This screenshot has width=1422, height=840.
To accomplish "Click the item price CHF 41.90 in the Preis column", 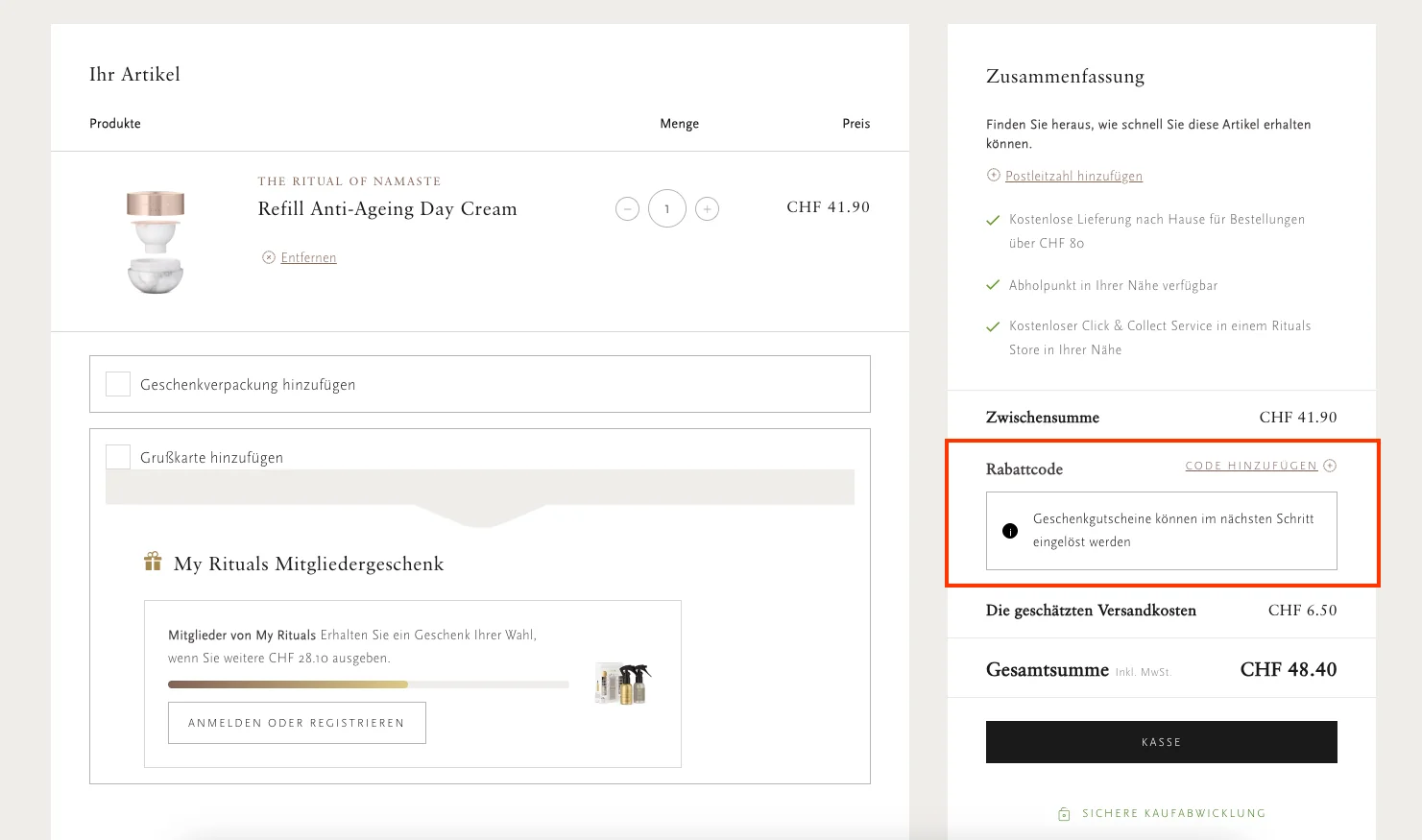I will coord(829,207).
